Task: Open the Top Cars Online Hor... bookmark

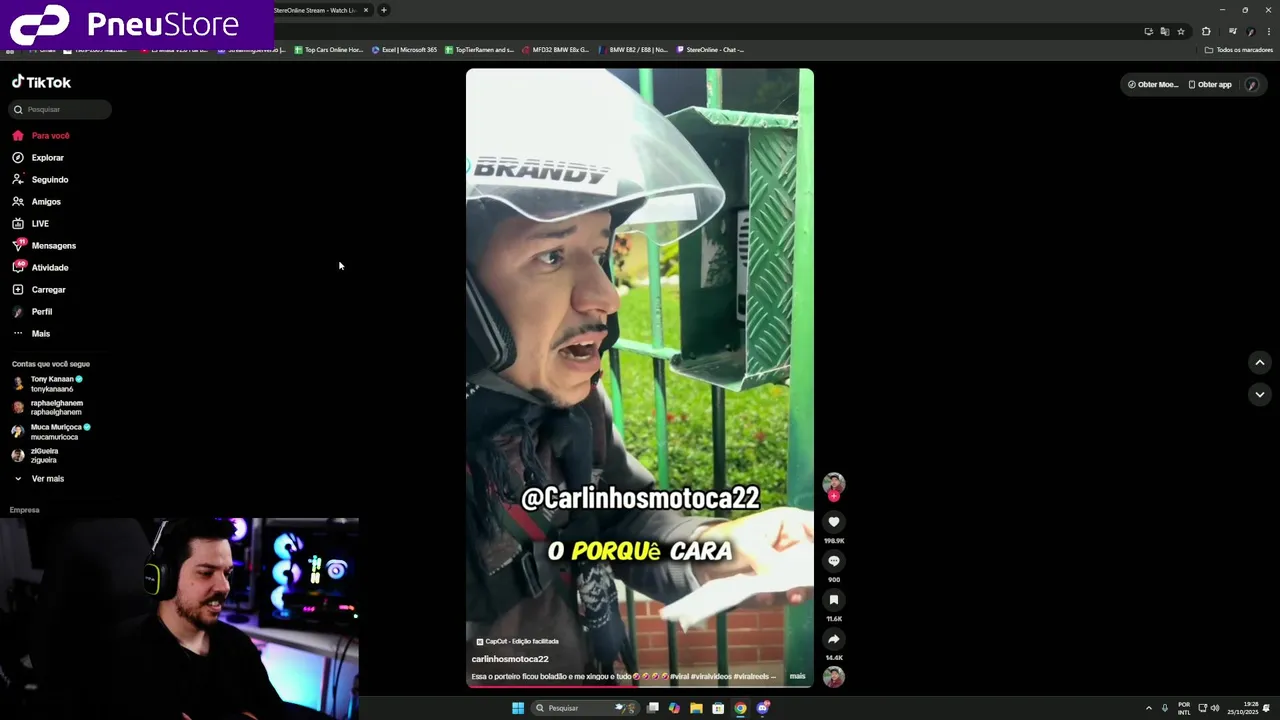Action: coord(329,49)
